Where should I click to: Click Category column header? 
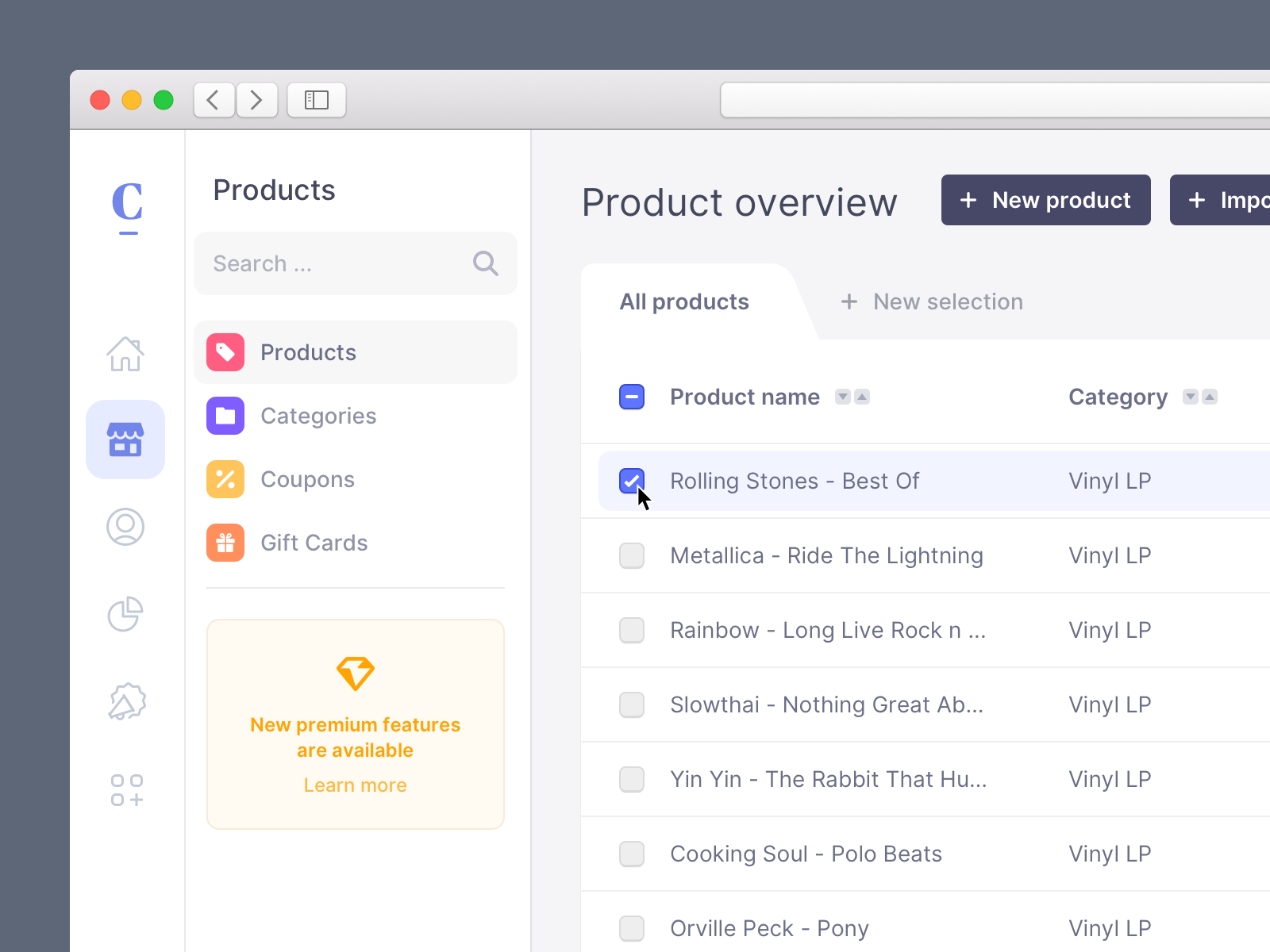(x=1118, y=397)
